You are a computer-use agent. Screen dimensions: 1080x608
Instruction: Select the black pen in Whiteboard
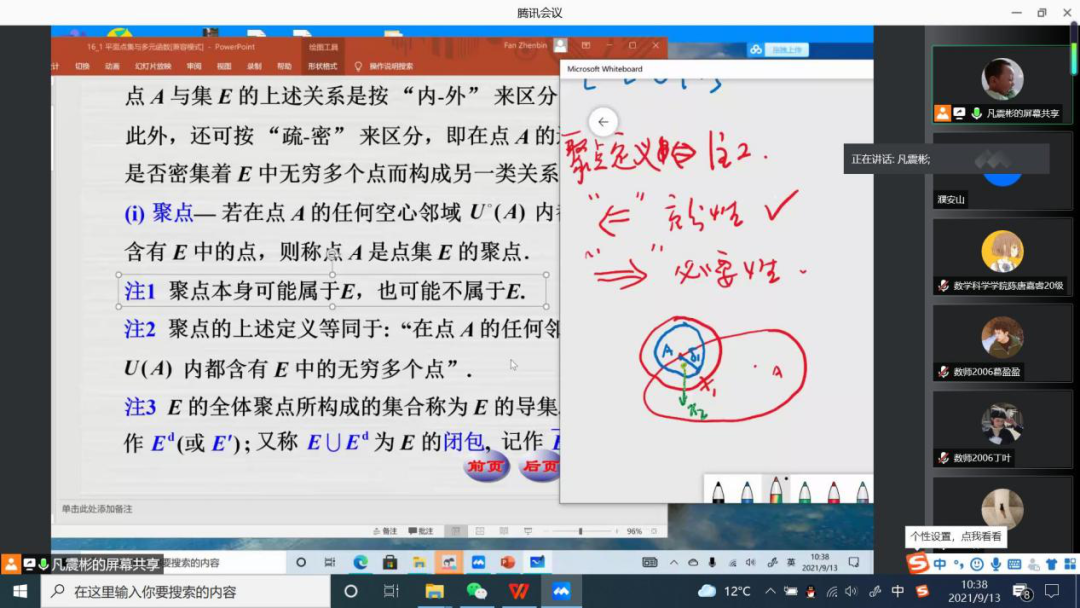point(718,491)
